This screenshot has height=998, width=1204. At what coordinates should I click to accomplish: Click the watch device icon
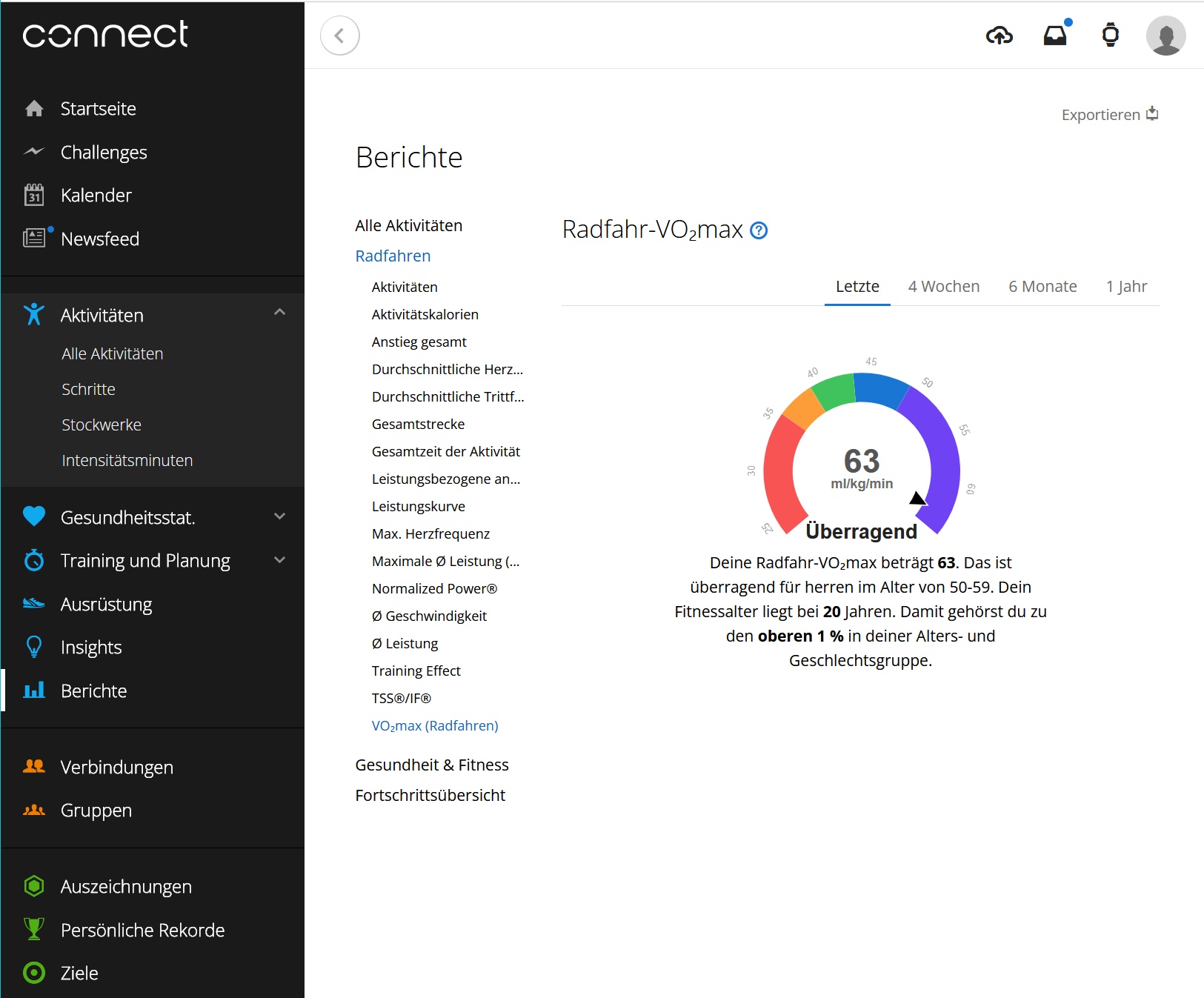(x=1111, y=35)
